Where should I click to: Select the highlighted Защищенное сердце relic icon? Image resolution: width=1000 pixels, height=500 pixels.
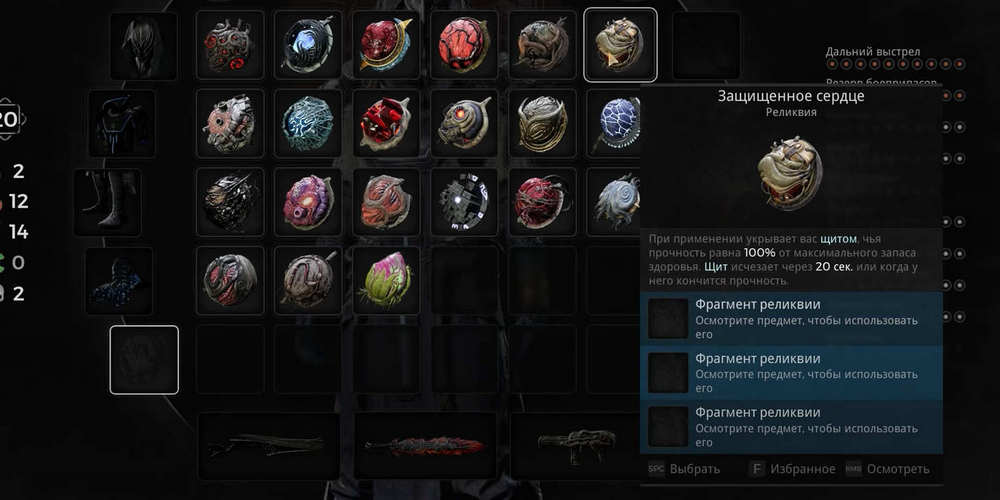[620, 45]
